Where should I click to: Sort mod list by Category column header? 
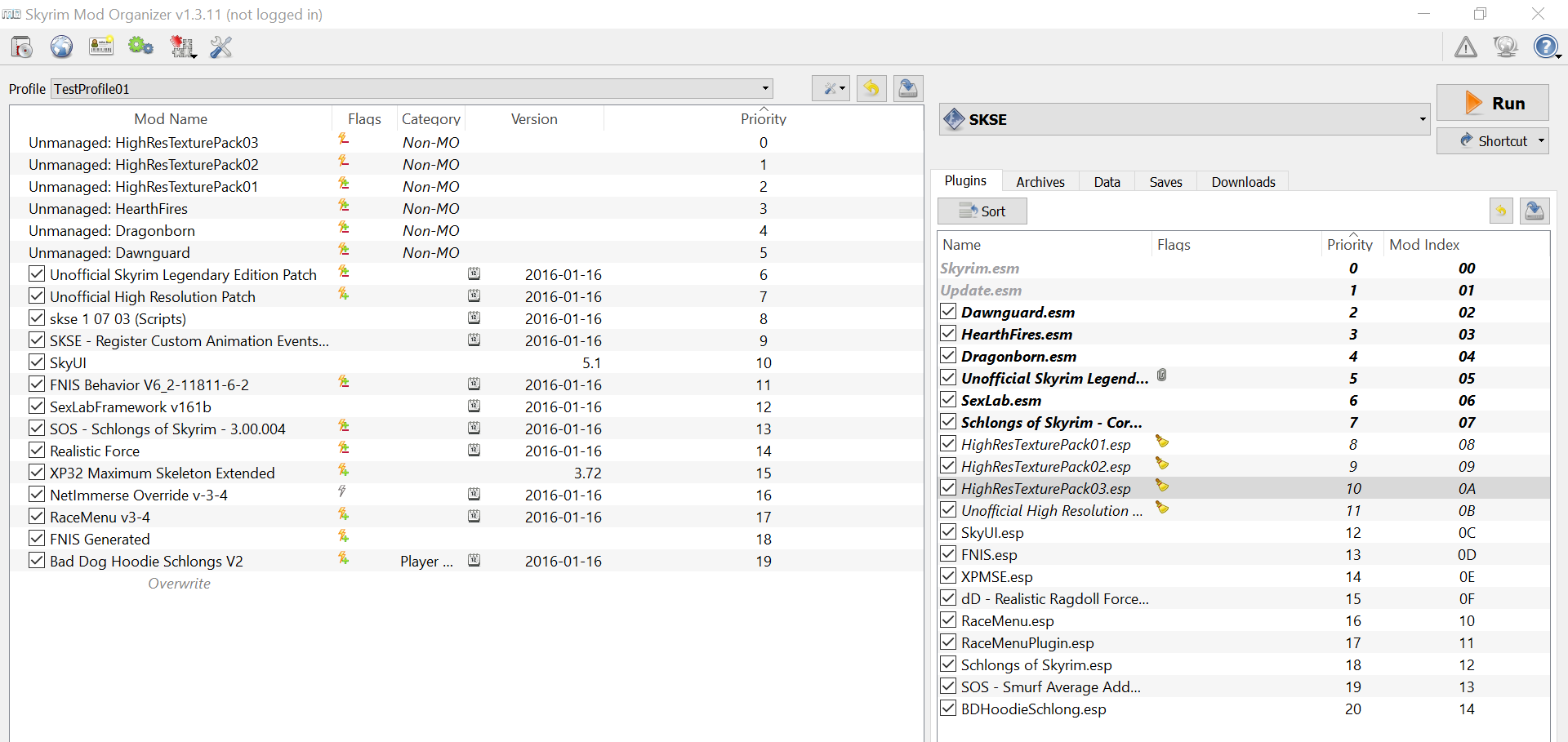[430, 119]
